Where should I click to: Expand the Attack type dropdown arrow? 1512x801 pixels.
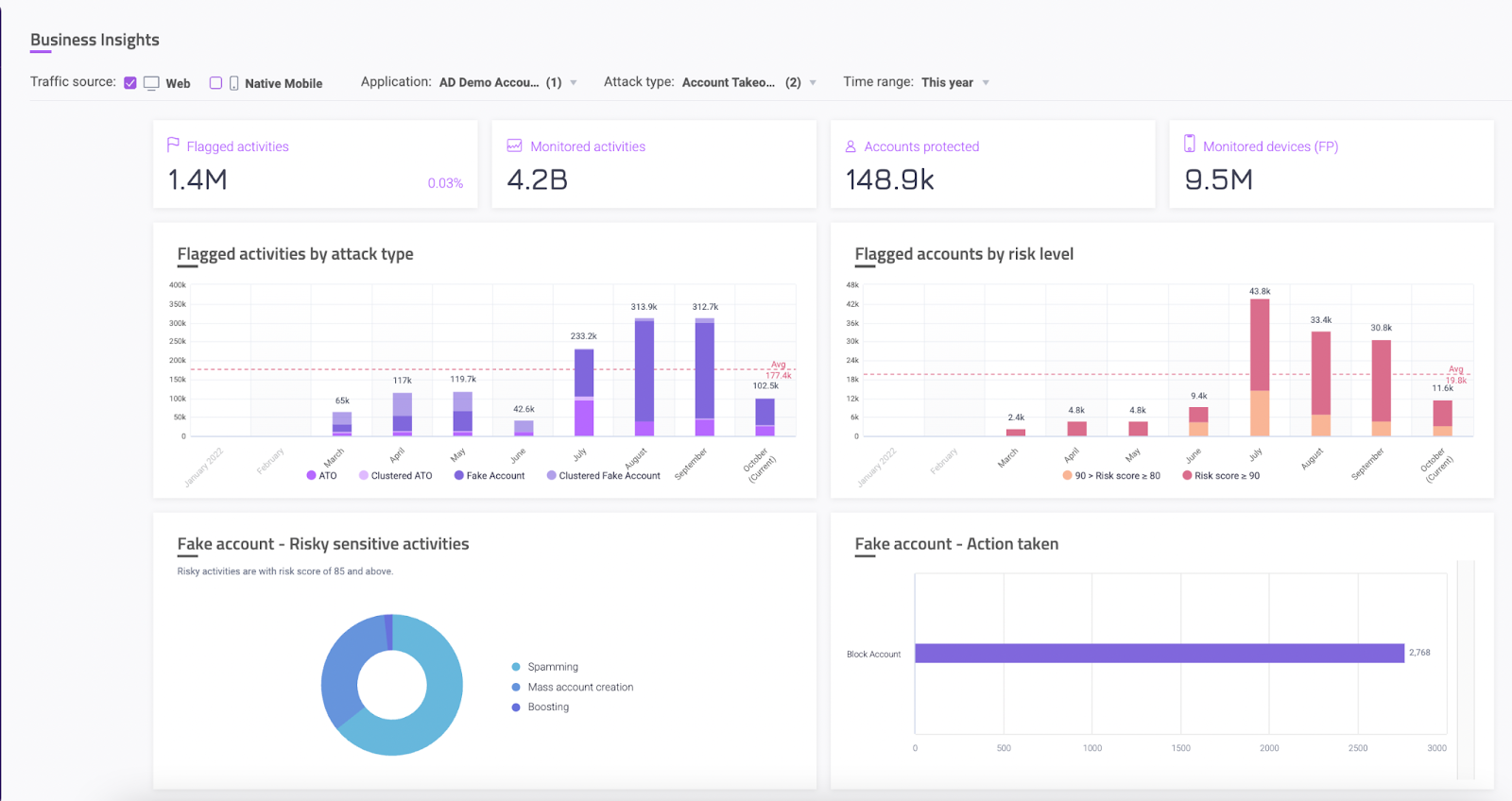click(x=813, y=83)
